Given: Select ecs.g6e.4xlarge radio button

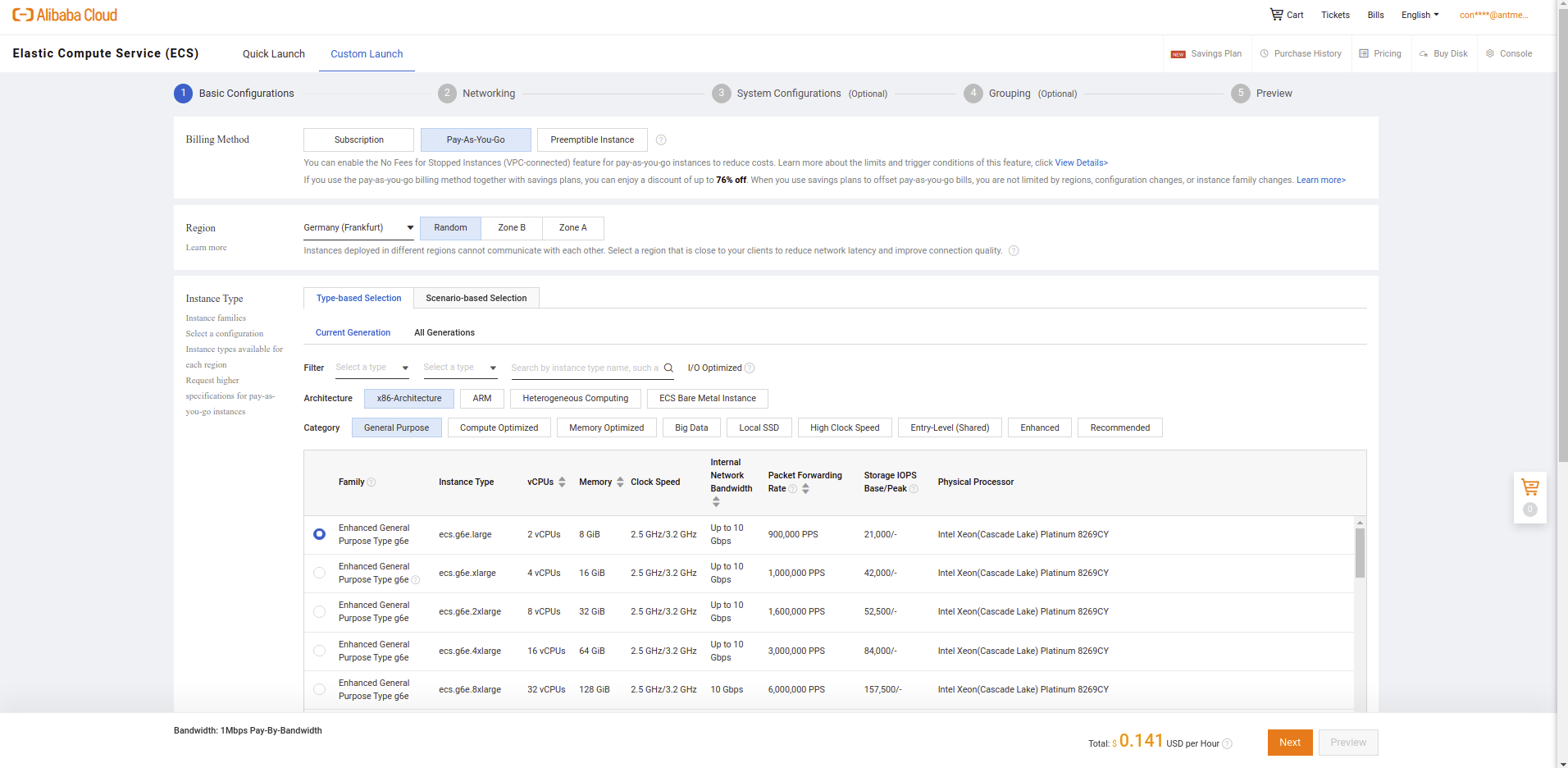Looking at the screenshot, I should [320, 651].
